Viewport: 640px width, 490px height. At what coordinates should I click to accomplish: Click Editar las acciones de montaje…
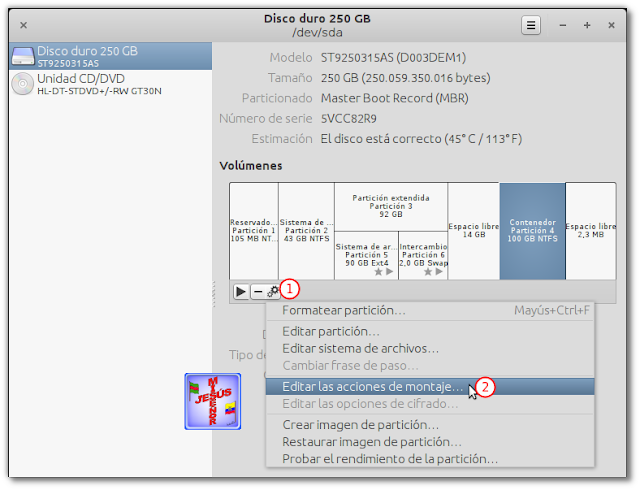click(430, 387)
